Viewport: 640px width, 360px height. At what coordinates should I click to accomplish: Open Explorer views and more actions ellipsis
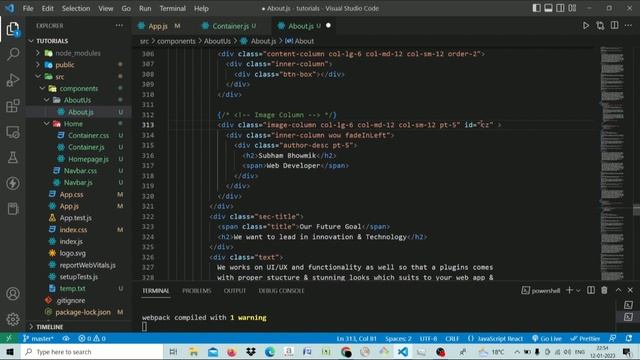click(x=119, y=25)
